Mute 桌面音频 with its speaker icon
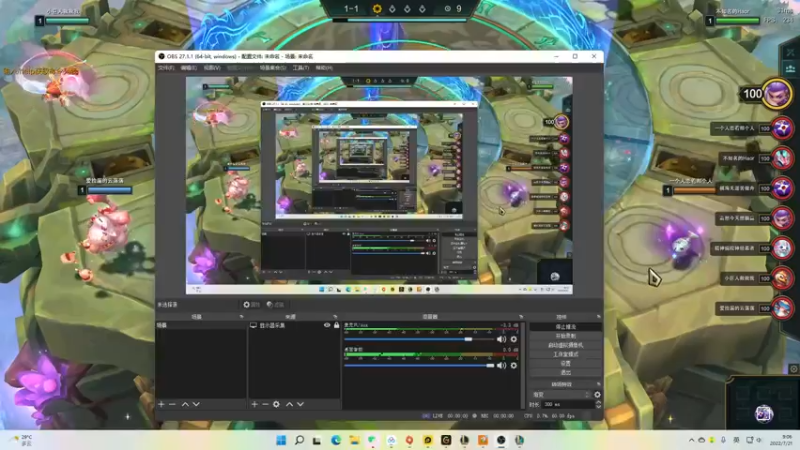Screen dimensions: 800x450 point(502,365)
